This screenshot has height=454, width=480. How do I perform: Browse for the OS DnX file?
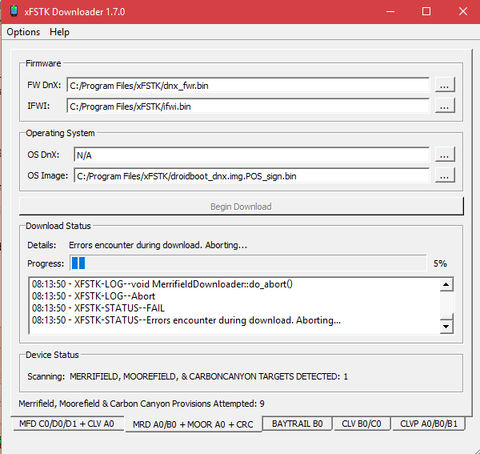tap(445, 154)
